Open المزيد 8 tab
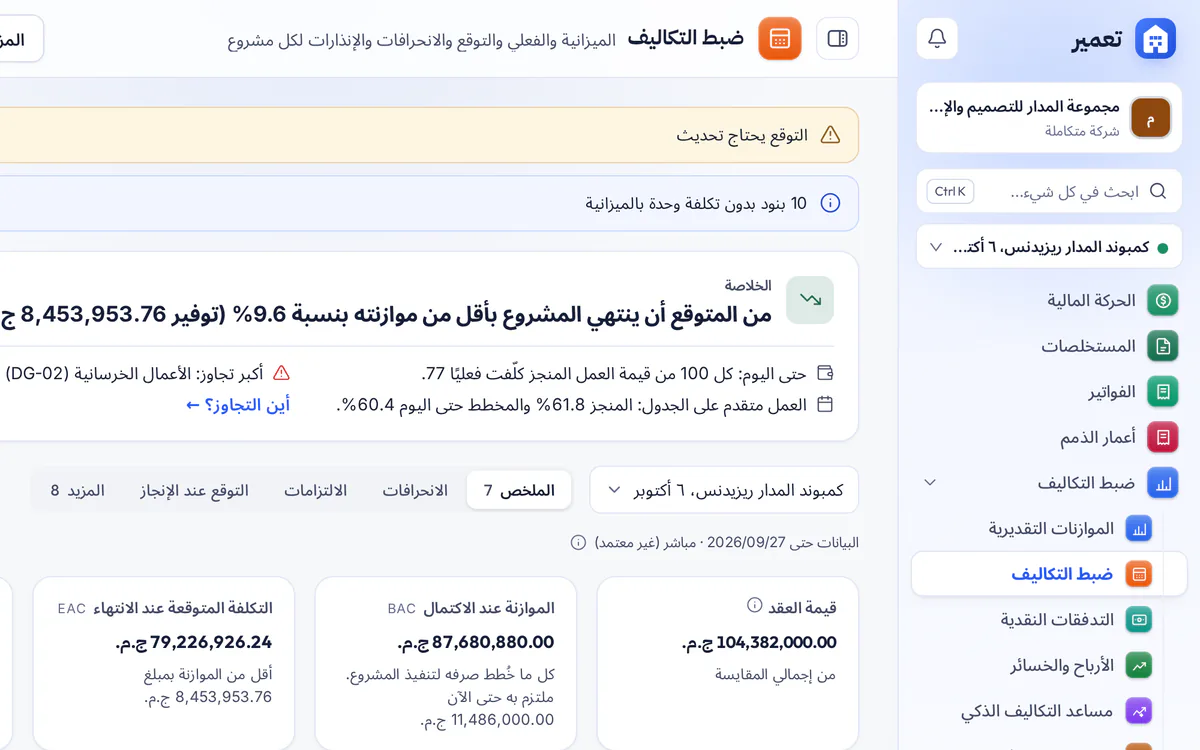This screenshot has width=1200, height=750. click(x=78, y=491)
